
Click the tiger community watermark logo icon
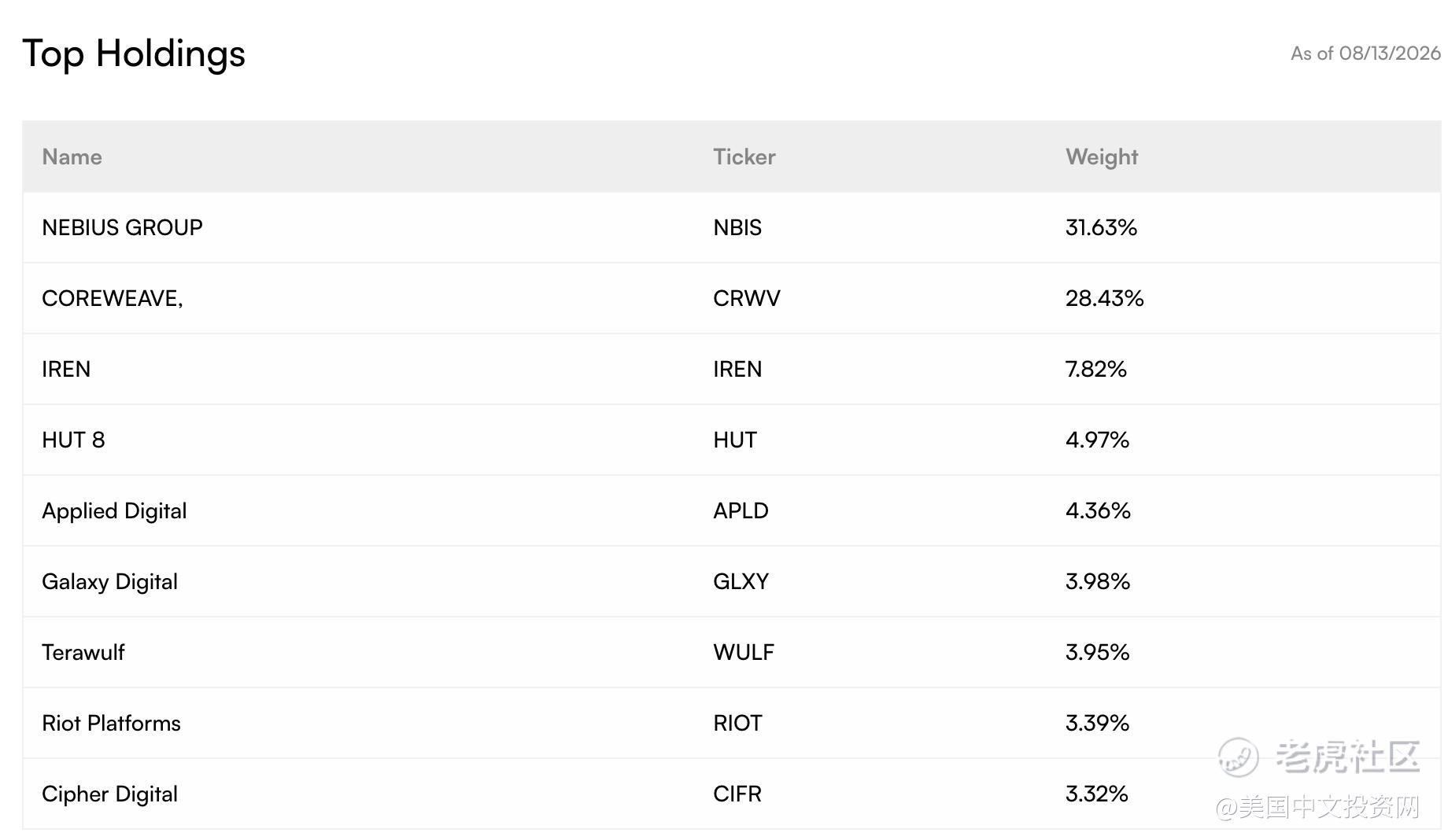(1238, 757)
